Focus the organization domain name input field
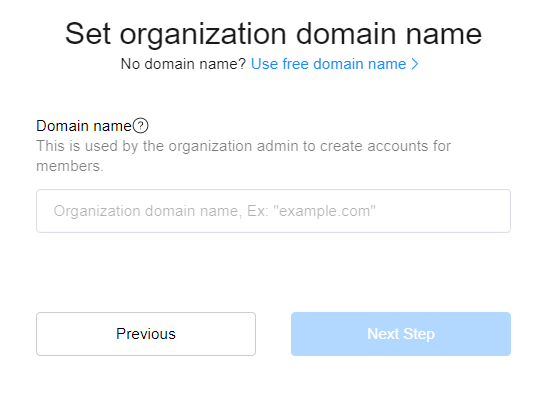The width and height of the screenshot is (553, 393). click(x=273, y=211)
